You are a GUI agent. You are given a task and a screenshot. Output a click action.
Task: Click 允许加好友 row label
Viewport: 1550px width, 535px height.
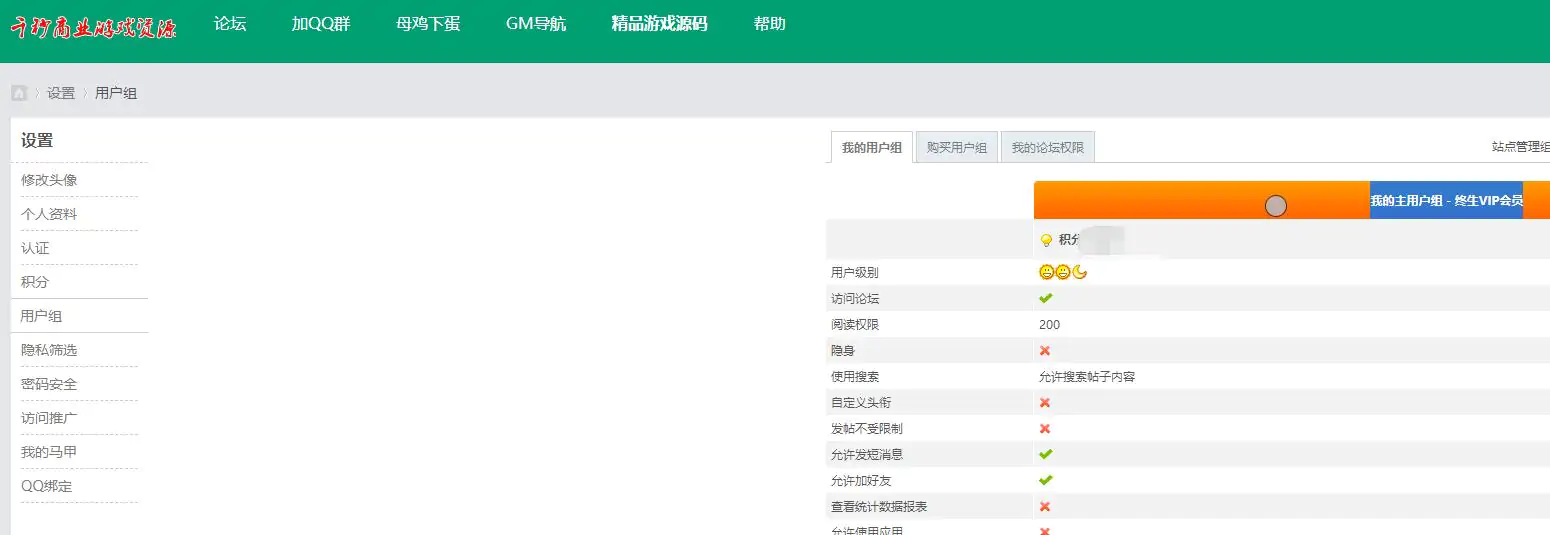pyautogui.click(x=861, y=480)
